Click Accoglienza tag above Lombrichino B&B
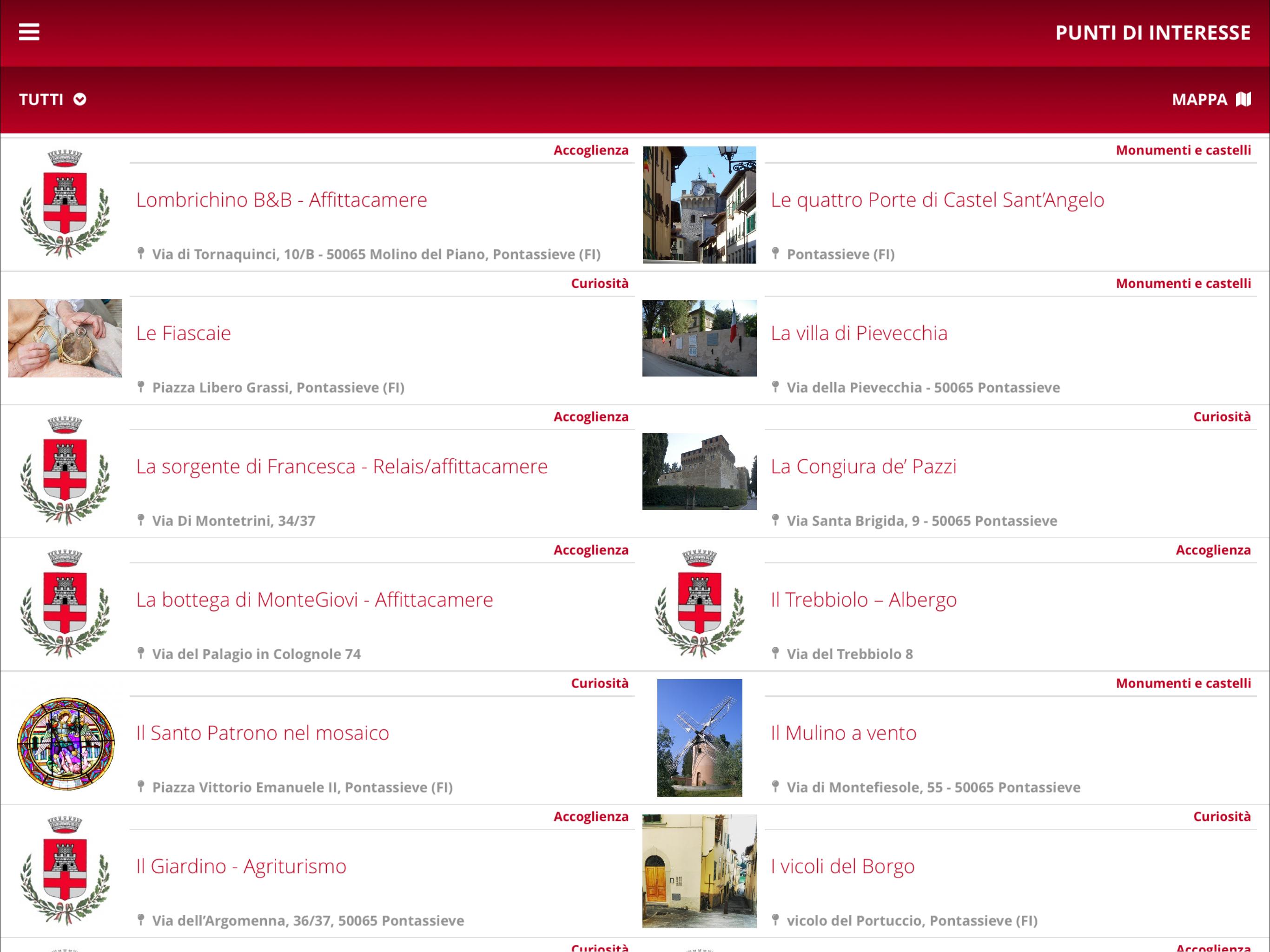The image size is (1270, 952). pos(591,151)
